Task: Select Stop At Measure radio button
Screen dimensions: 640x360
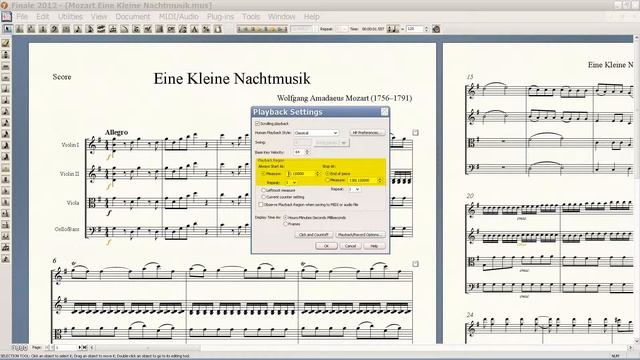Action: [x=327, y=180]
